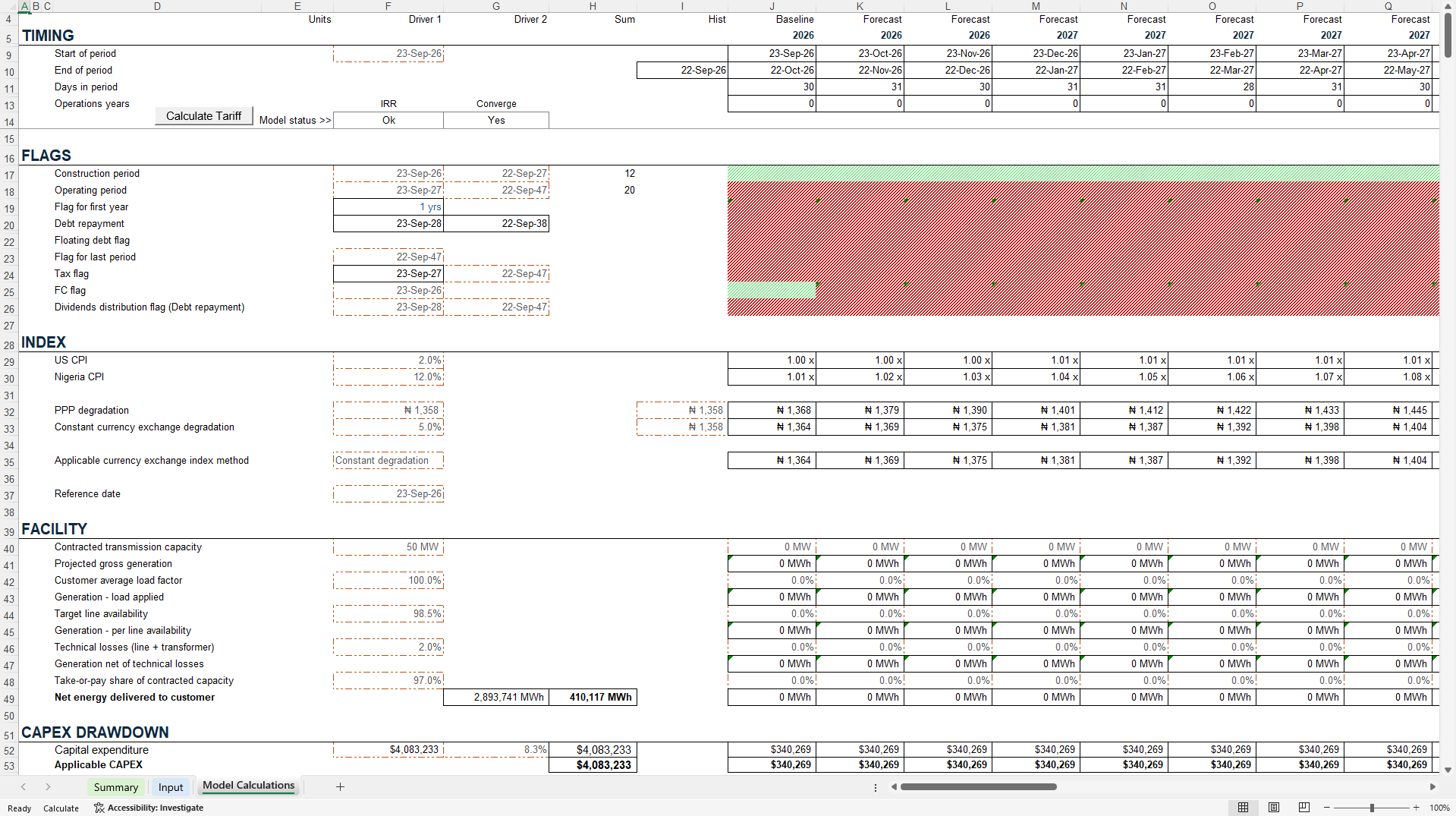Select the Converge cell showing Yes
Viewport: 1456px width, 816px height.
tap(496, 120)
